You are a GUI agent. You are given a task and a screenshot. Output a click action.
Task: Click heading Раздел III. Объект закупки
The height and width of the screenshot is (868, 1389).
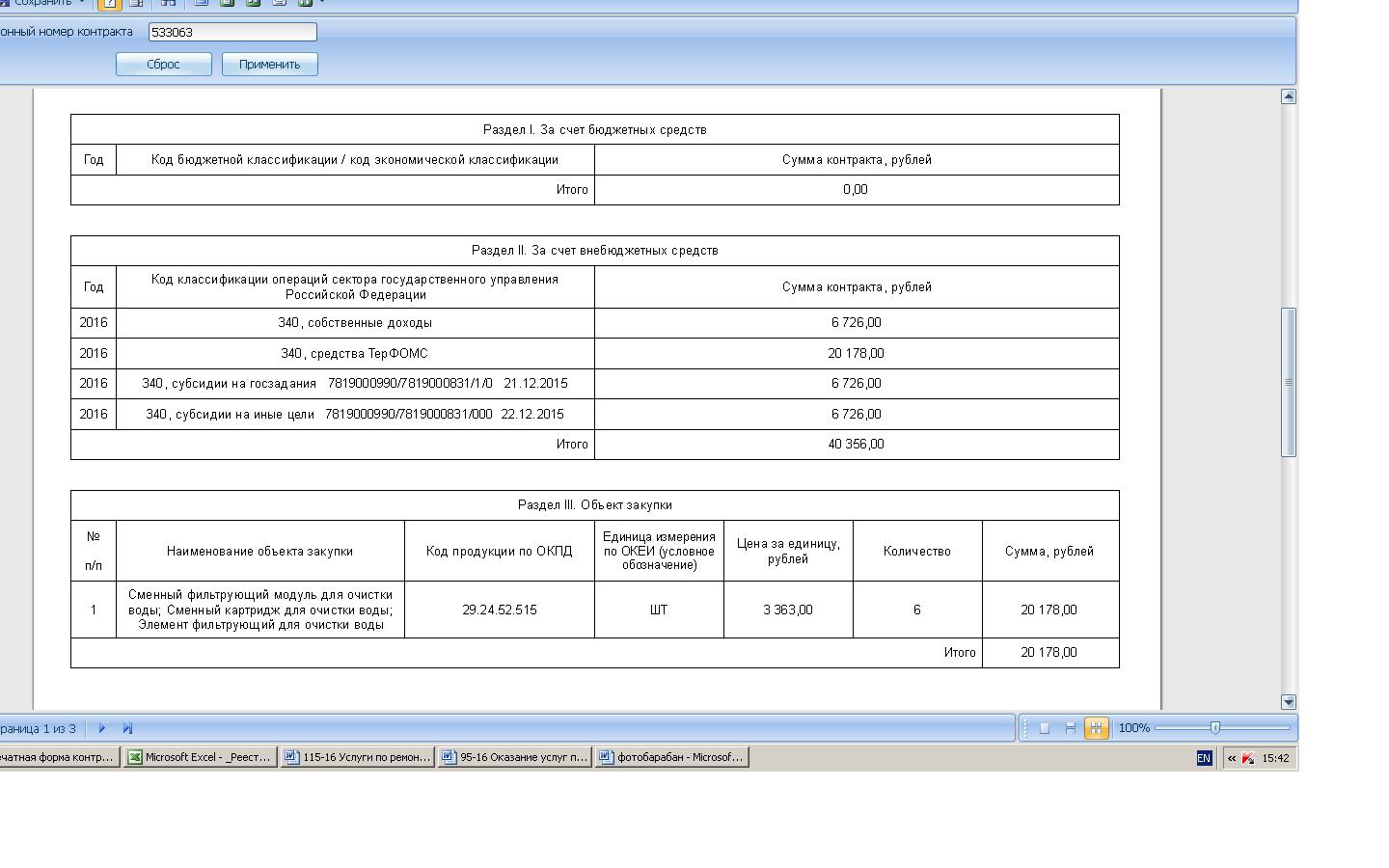[x=594, y=504]
